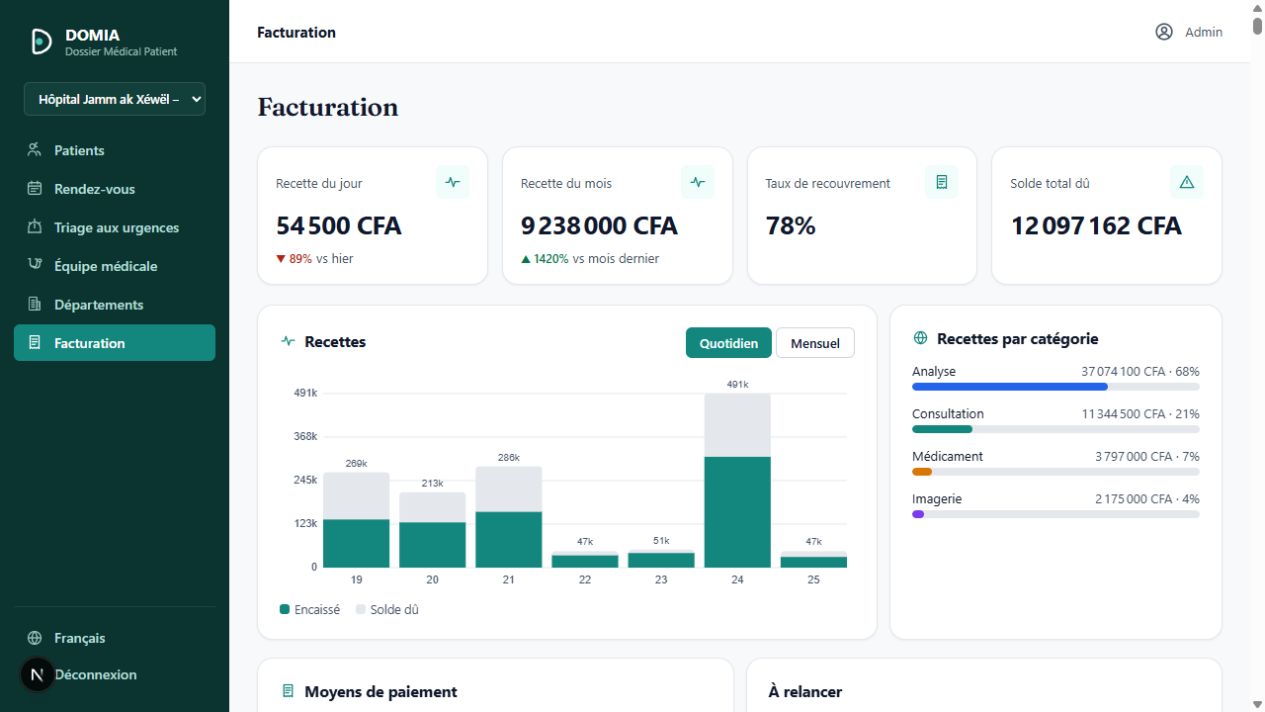
Task: Switch the chart to Mensuel view
Action: 815,343
